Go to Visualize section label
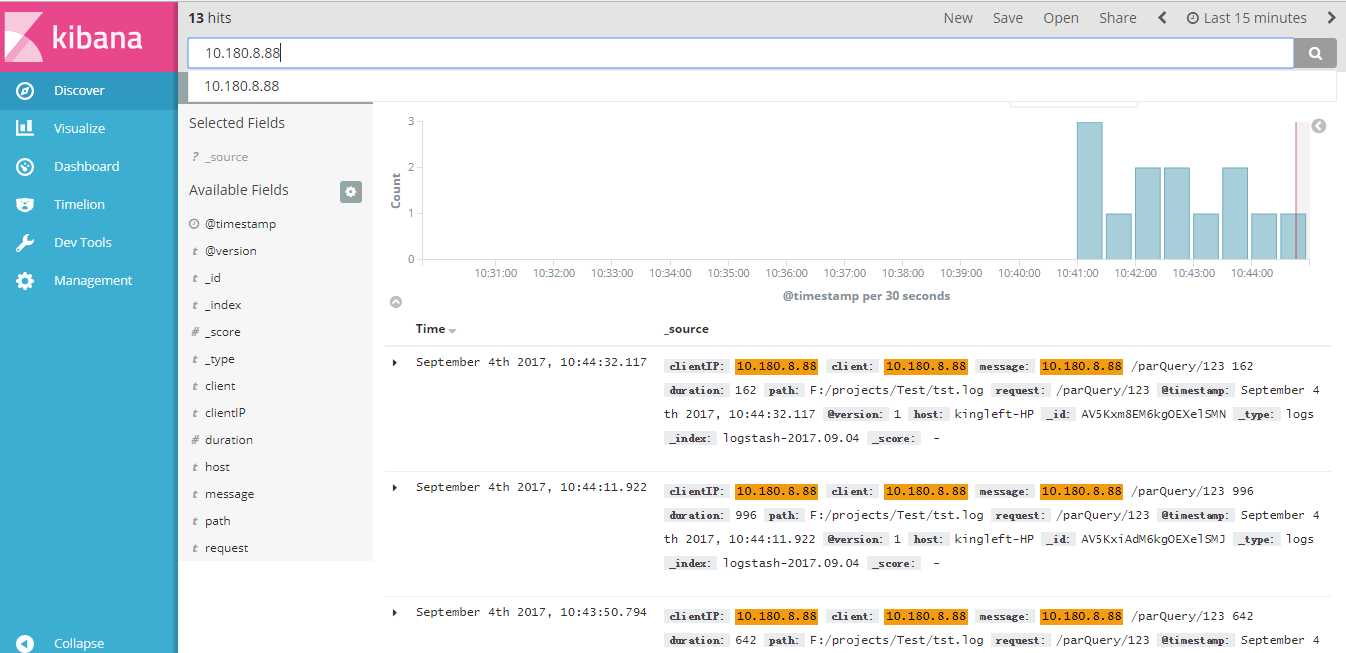 click(x=79, y=129)
